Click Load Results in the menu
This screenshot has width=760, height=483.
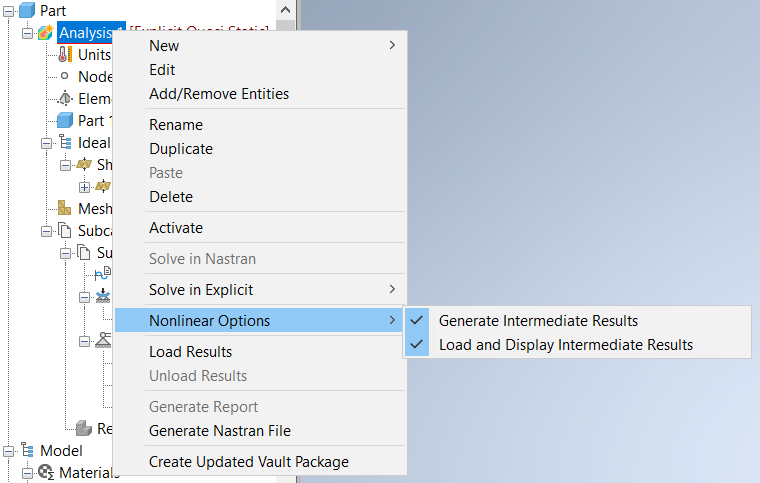(x=190, y=352)
